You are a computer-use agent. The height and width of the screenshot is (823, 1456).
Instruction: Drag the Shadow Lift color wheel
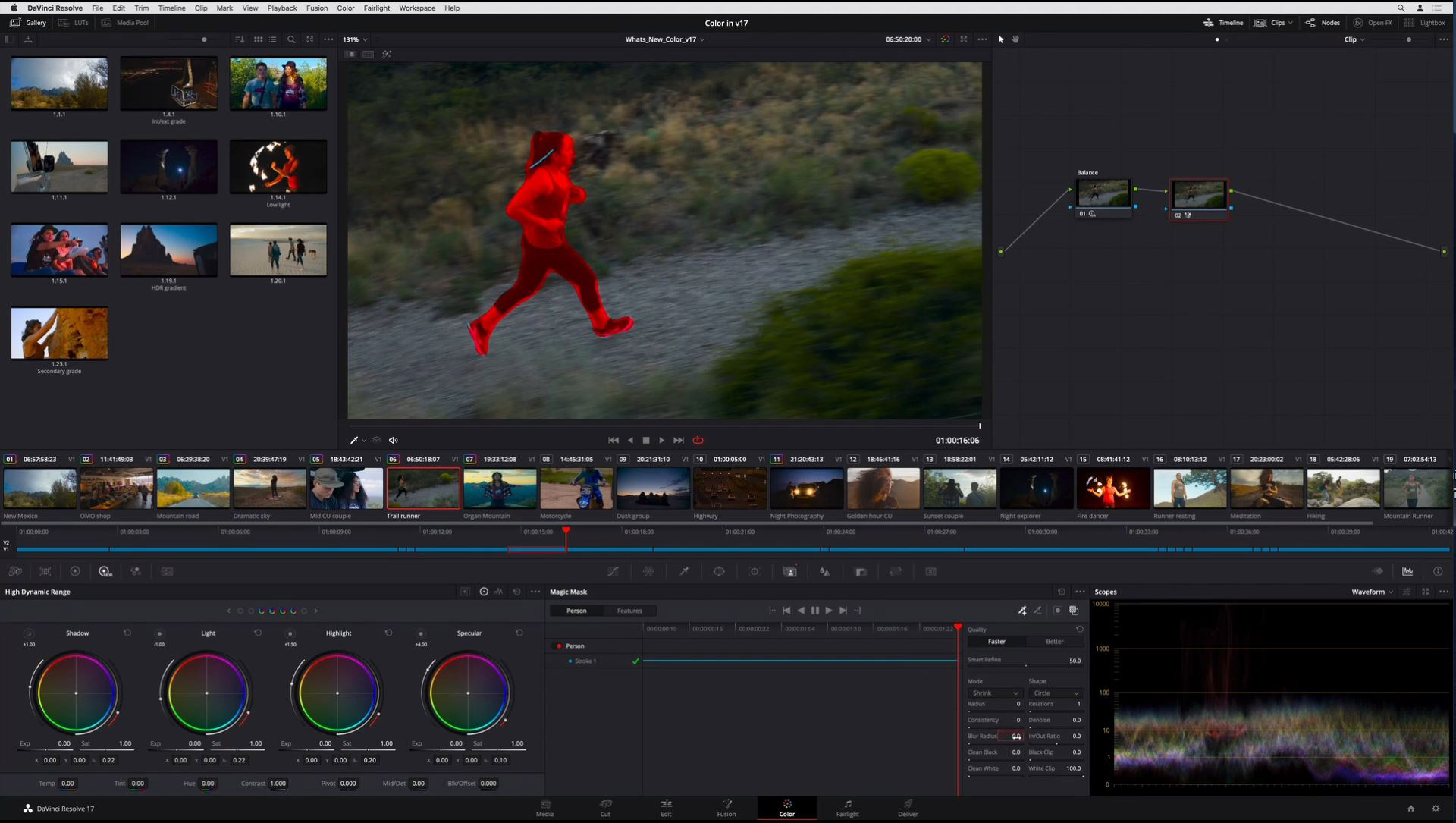click(x=77, y=692)
